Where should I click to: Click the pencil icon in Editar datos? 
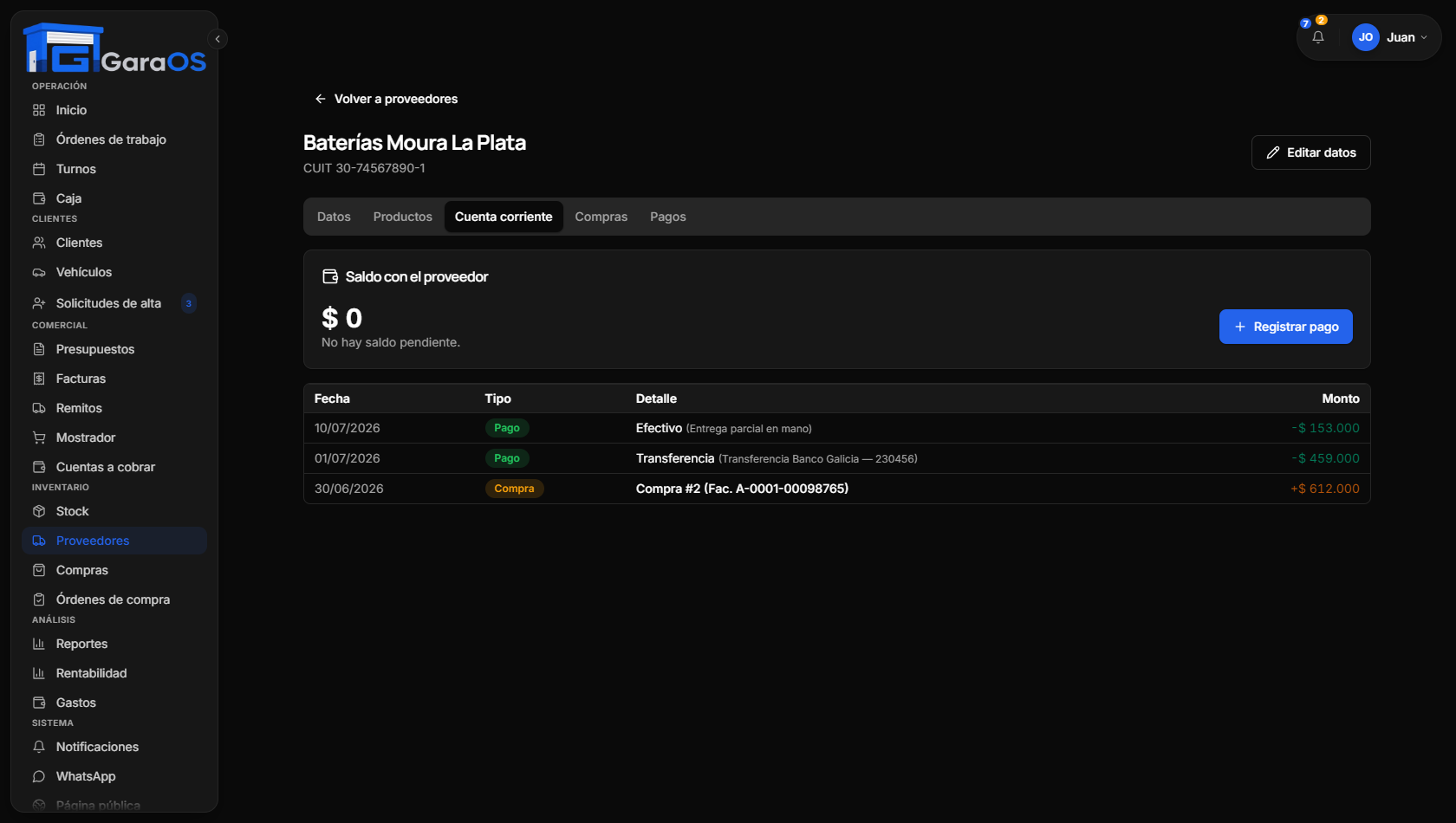pyautogui.click(x=1273, y=152)
